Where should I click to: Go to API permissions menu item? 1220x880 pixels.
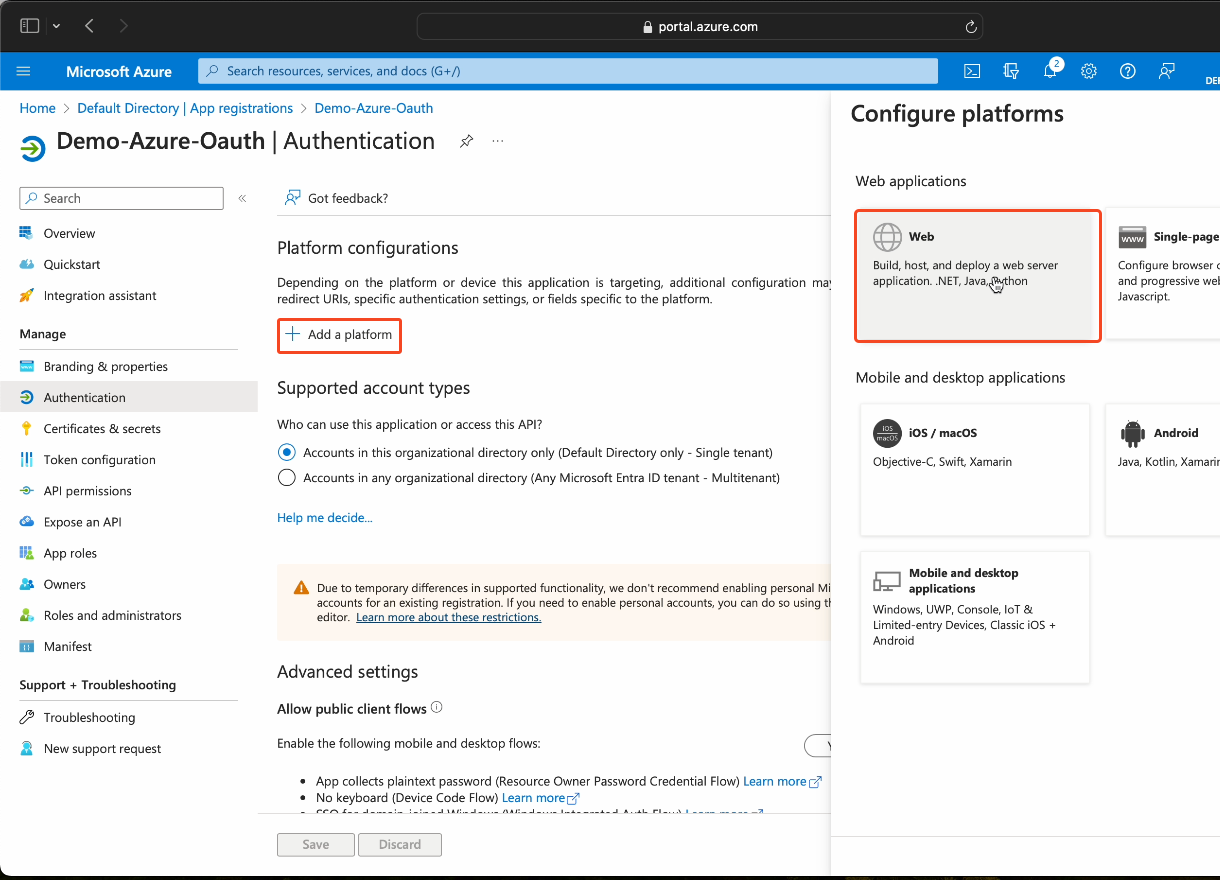pyautogui.click(x=87, y=491)
